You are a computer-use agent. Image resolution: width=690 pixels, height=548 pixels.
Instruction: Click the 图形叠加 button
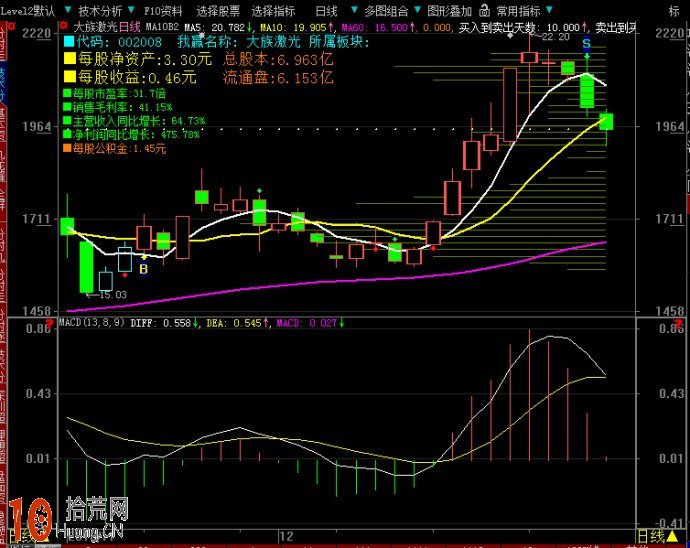pos(449,10)
